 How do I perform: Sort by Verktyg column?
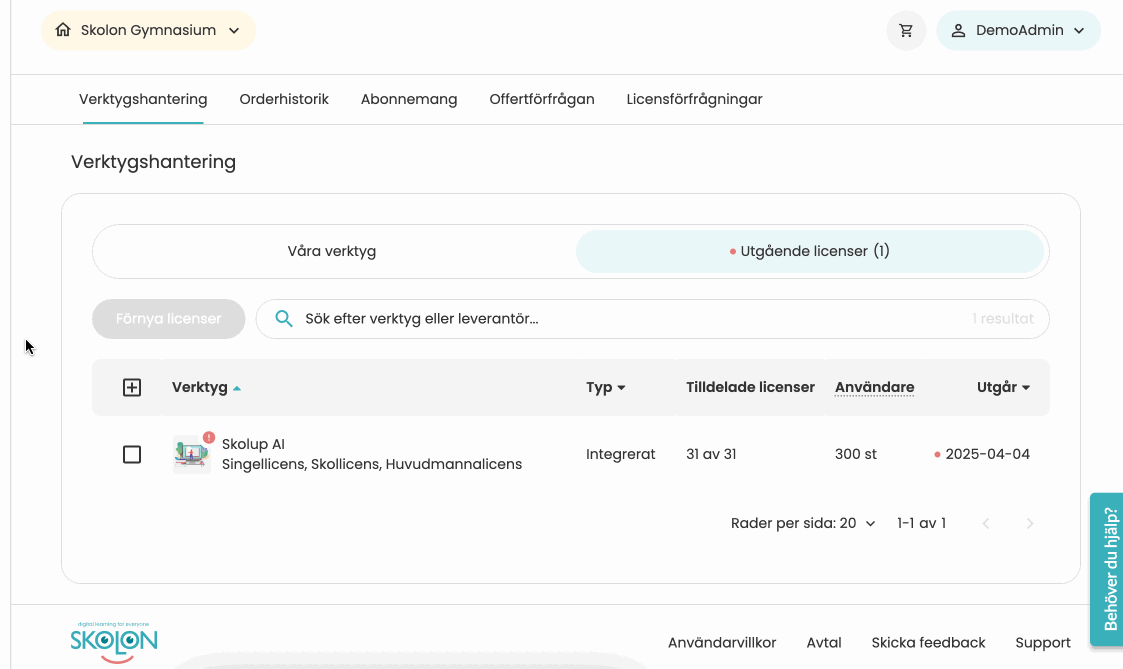(206, 388)
